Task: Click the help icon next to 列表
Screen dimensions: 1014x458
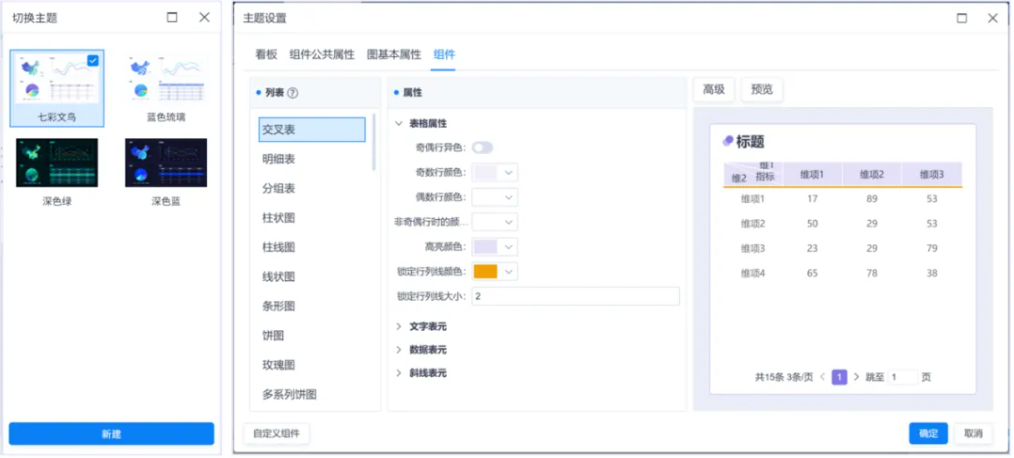Action: click(293, 93)
